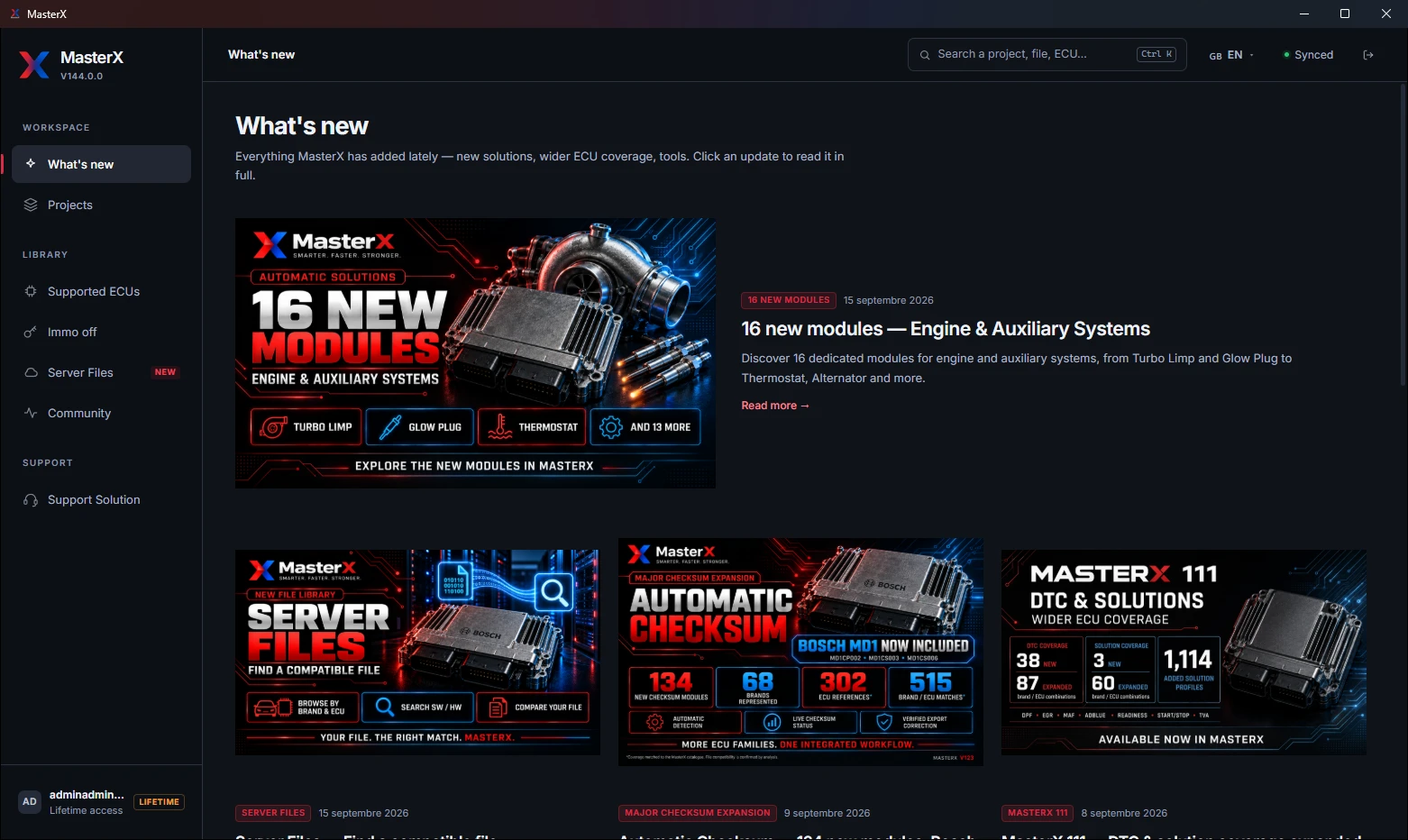Click the version label V144.0.0

(x=82, y=77)
